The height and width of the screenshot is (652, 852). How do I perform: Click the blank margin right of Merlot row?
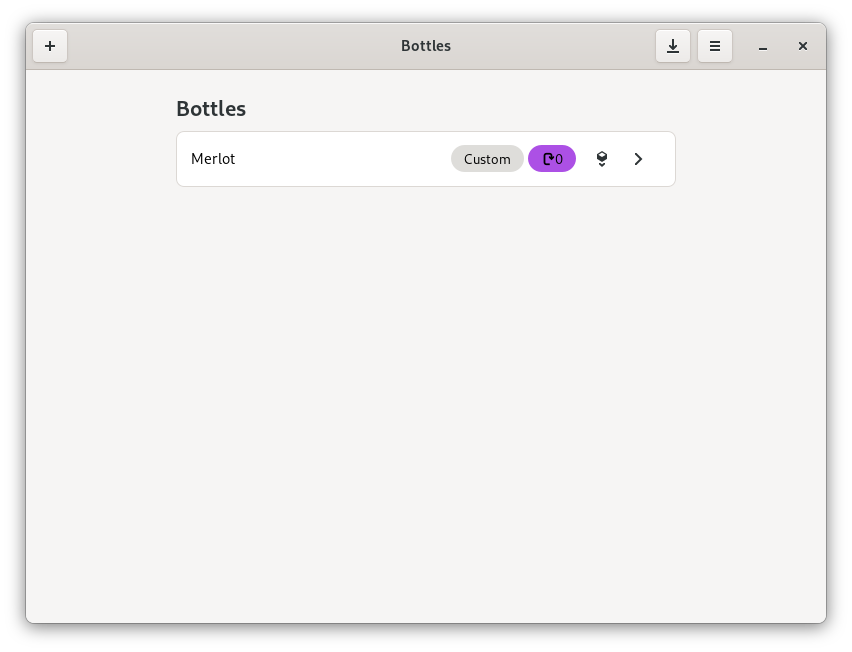pos(750,159)
